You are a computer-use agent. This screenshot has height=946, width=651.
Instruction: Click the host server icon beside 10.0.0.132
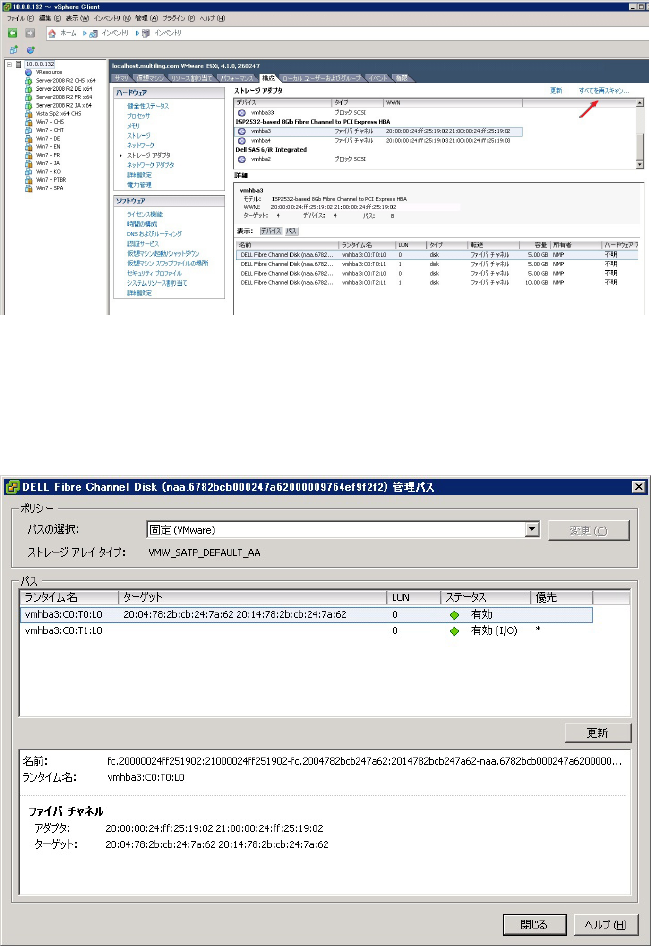tap(20, 64)
